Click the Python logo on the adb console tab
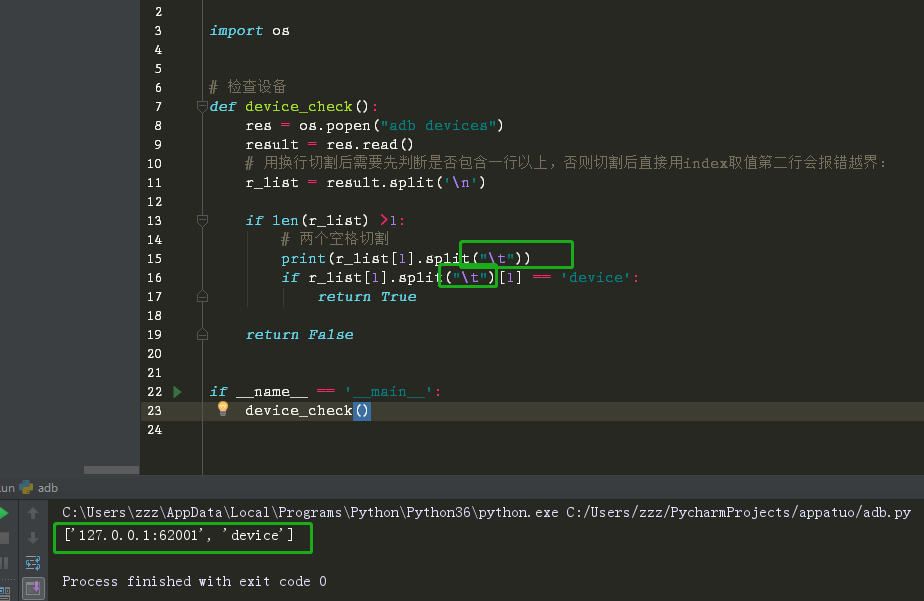Image resolution: width=924 pixels, height=601 pixels. (x=26, y=487)
